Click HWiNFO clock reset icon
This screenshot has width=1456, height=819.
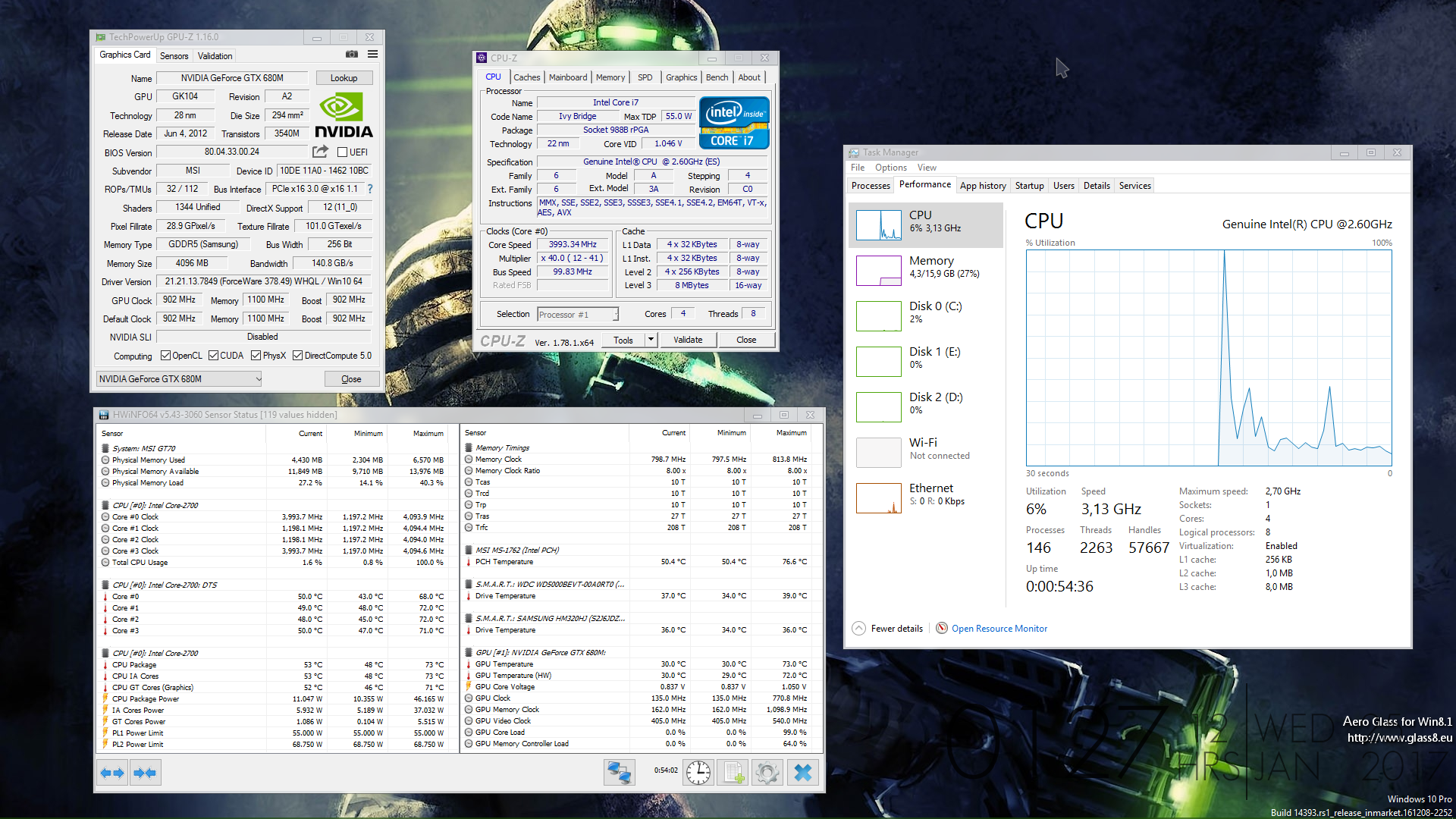[698, 773]
